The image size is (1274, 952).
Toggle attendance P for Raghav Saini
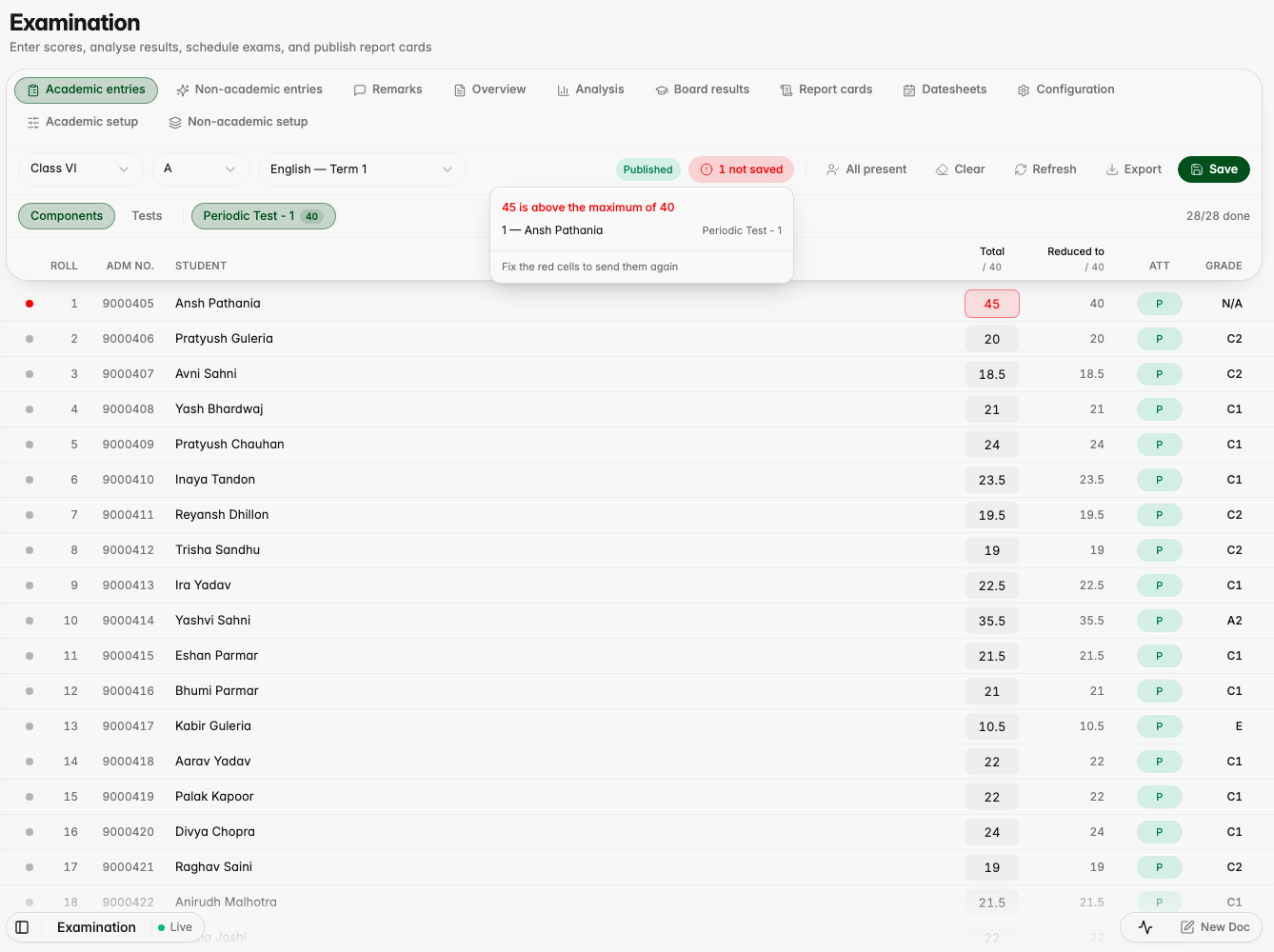point(1160,867)
